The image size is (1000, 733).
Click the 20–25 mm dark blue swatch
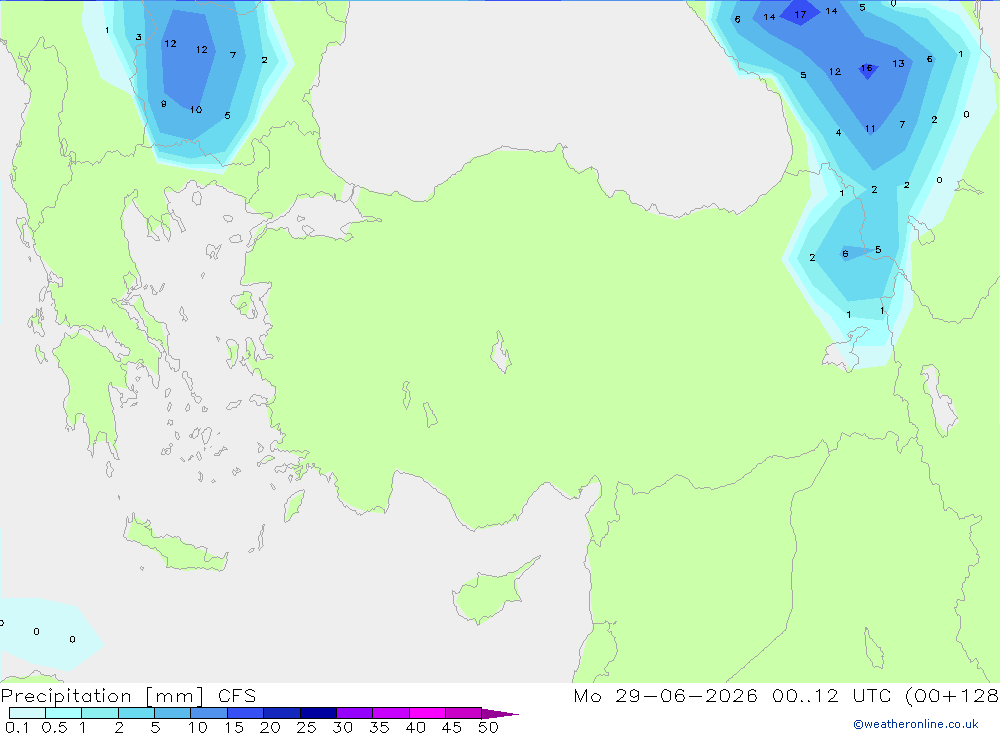[281, 713]
